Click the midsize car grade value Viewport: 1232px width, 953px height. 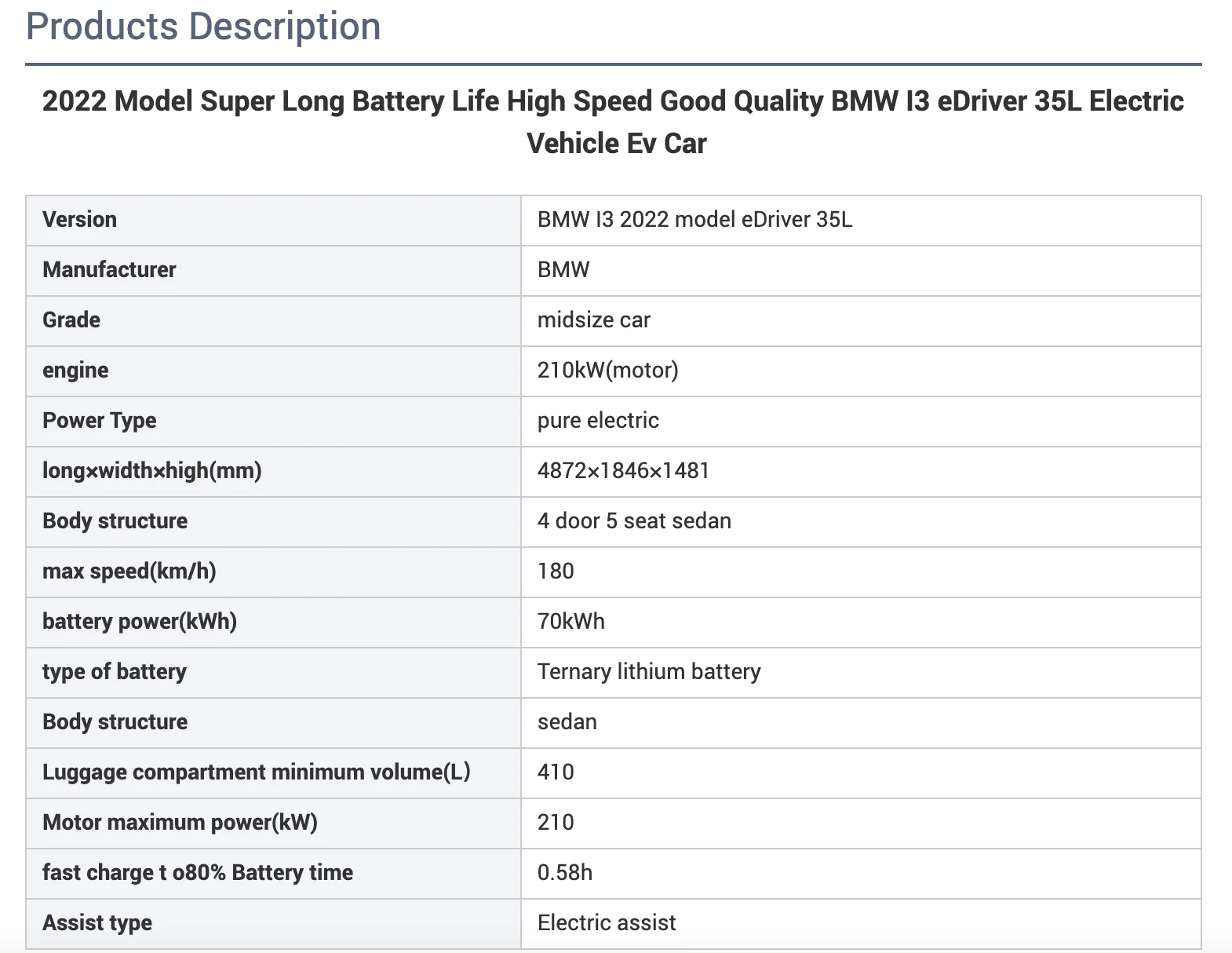(593, 320)
